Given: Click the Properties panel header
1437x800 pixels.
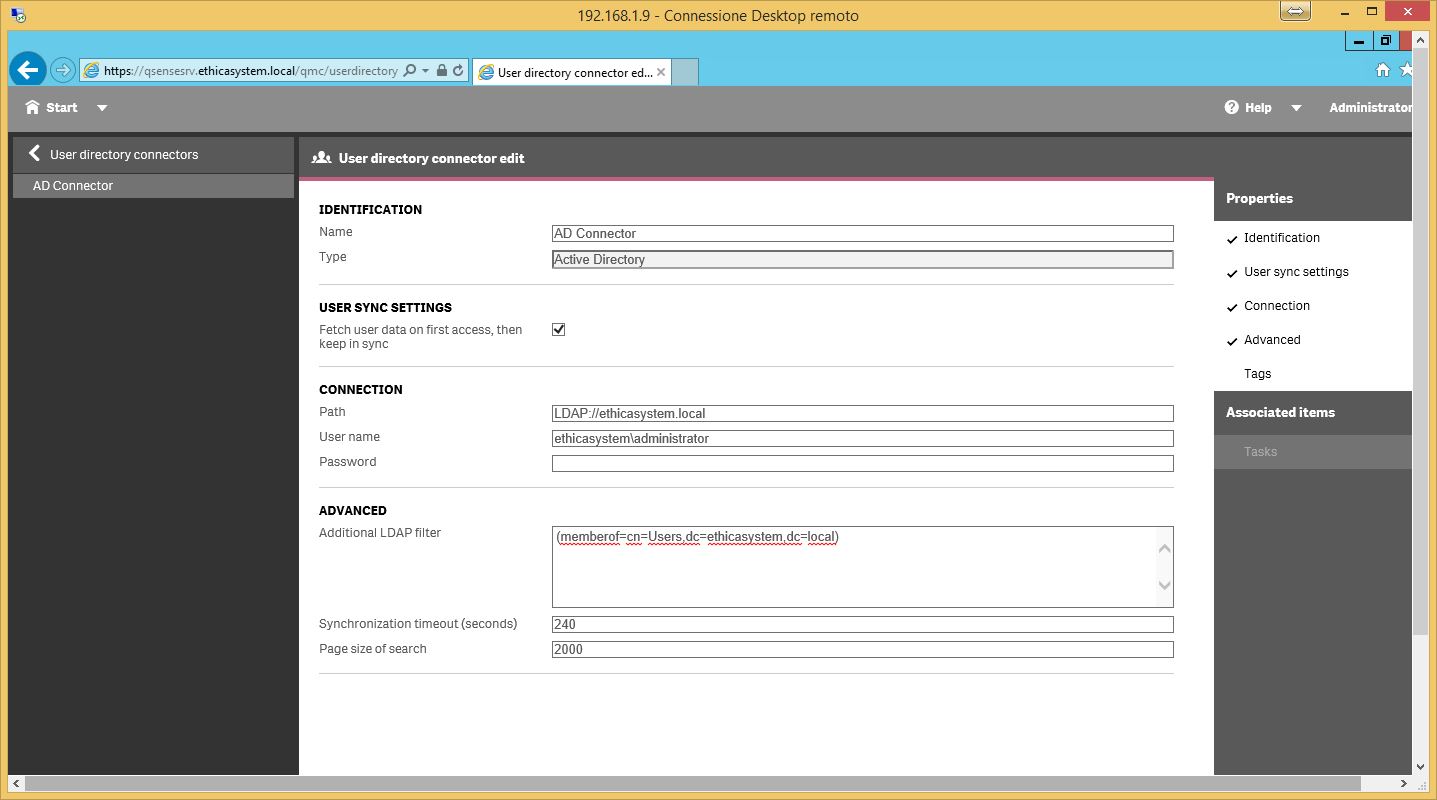Looking at the screenshot, I should (x=1313, y=198).
